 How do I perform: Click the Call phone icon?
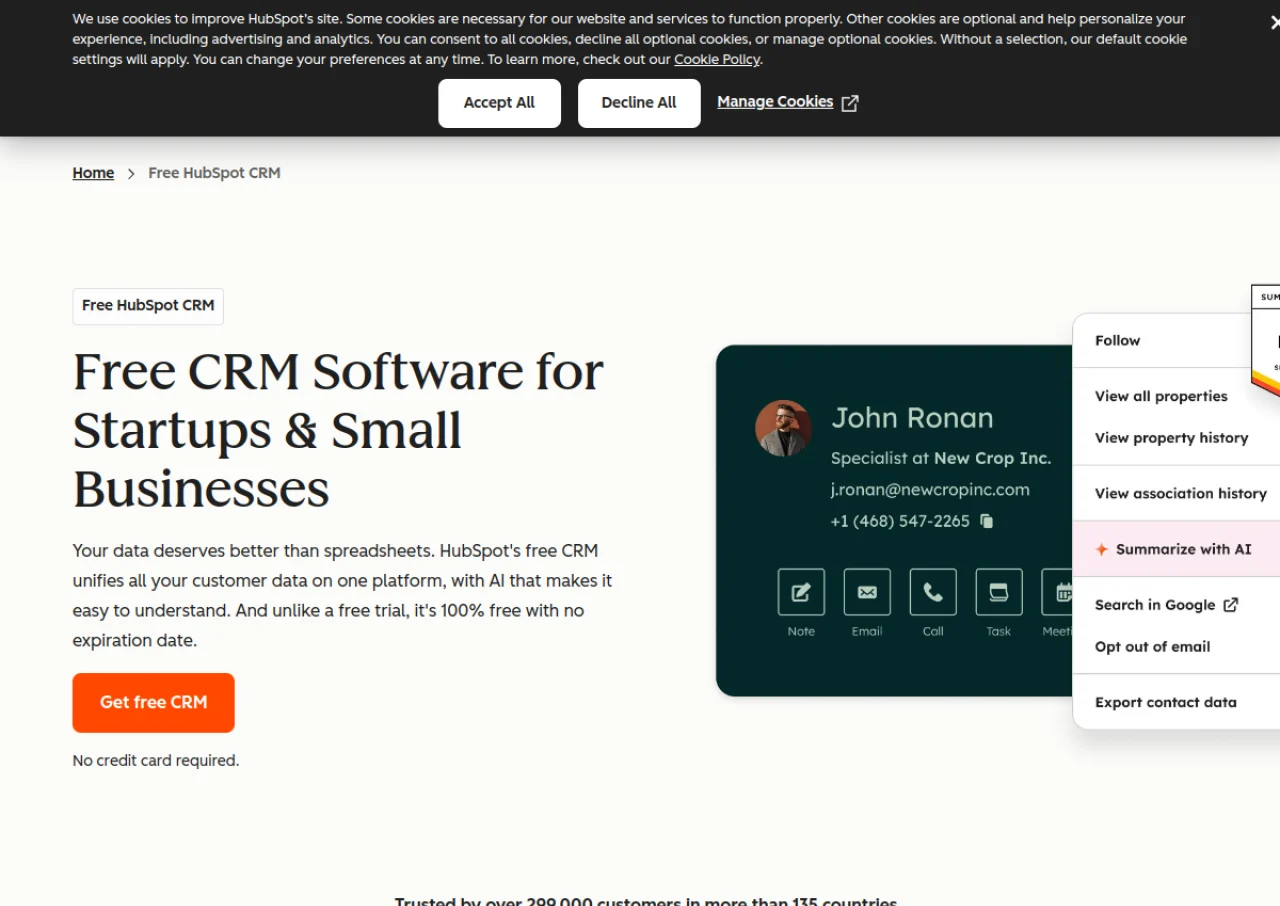[933, 592]
